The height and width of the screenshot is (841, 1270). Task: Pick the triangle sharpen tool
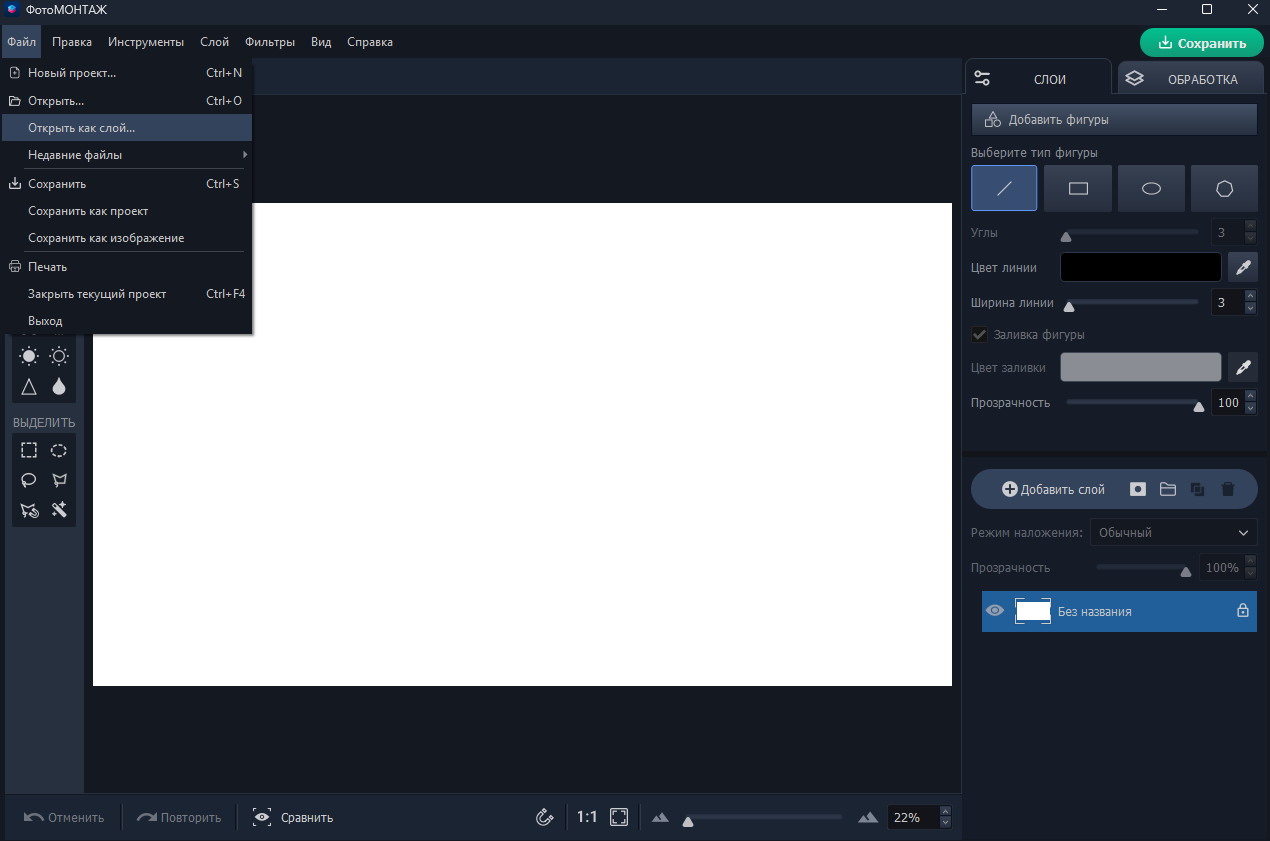[29, 386]
